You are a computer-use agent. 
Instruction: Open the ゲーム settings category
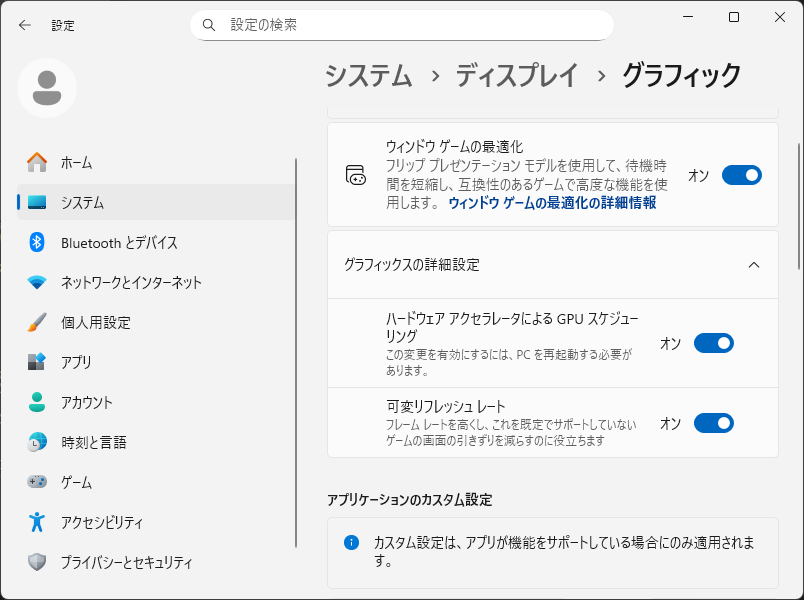click(76, 482)
